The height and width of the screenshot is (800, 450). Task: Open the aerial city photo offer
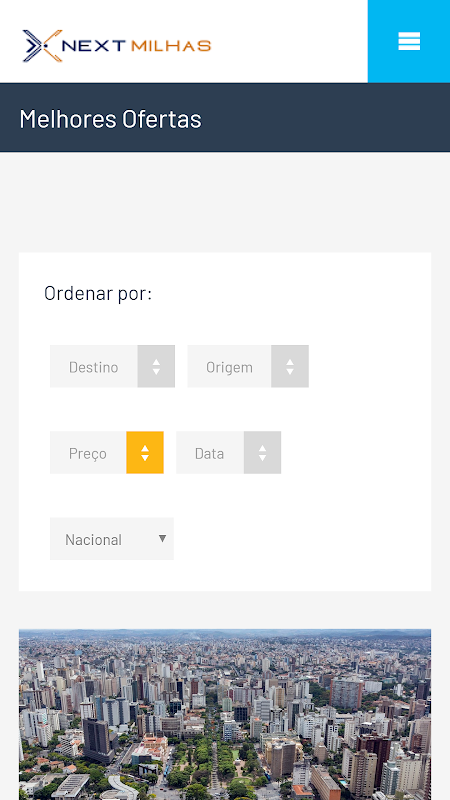225,714
